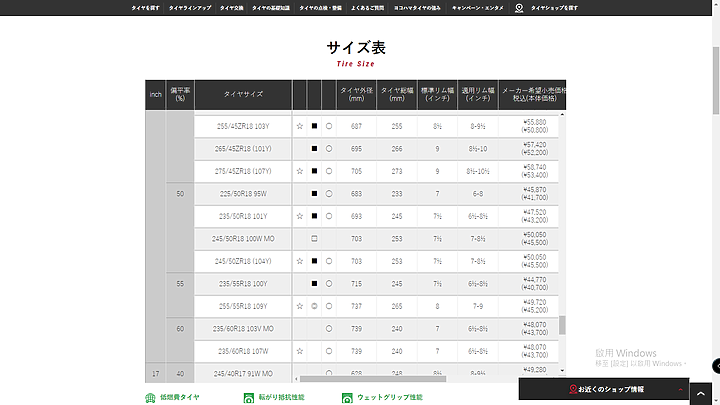This screenshot has height=405, width=720.
Task: Click the ウェットグリップ性能 legend label
Action: (x=390, y=397)
